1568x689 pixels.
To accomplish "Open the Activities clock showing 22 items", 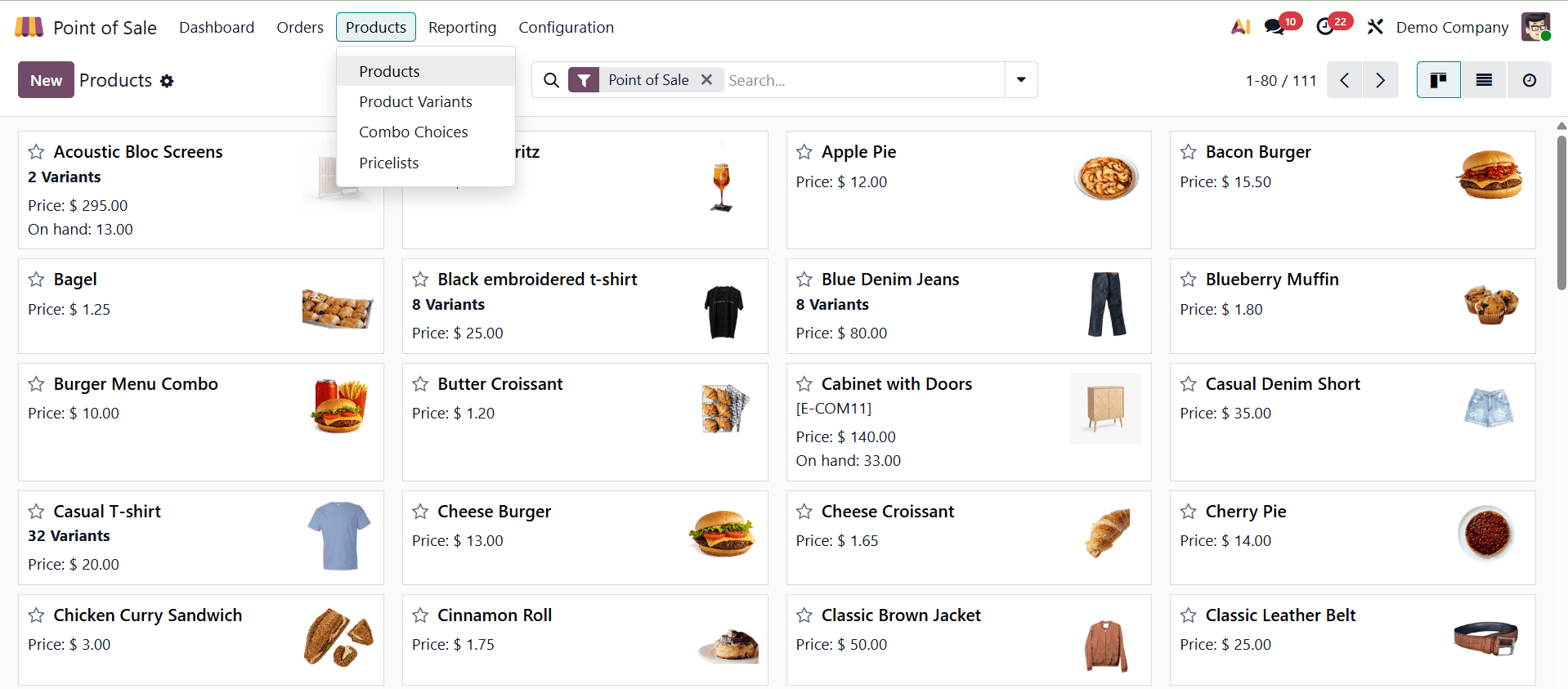I will click(x=1325, y=26).
